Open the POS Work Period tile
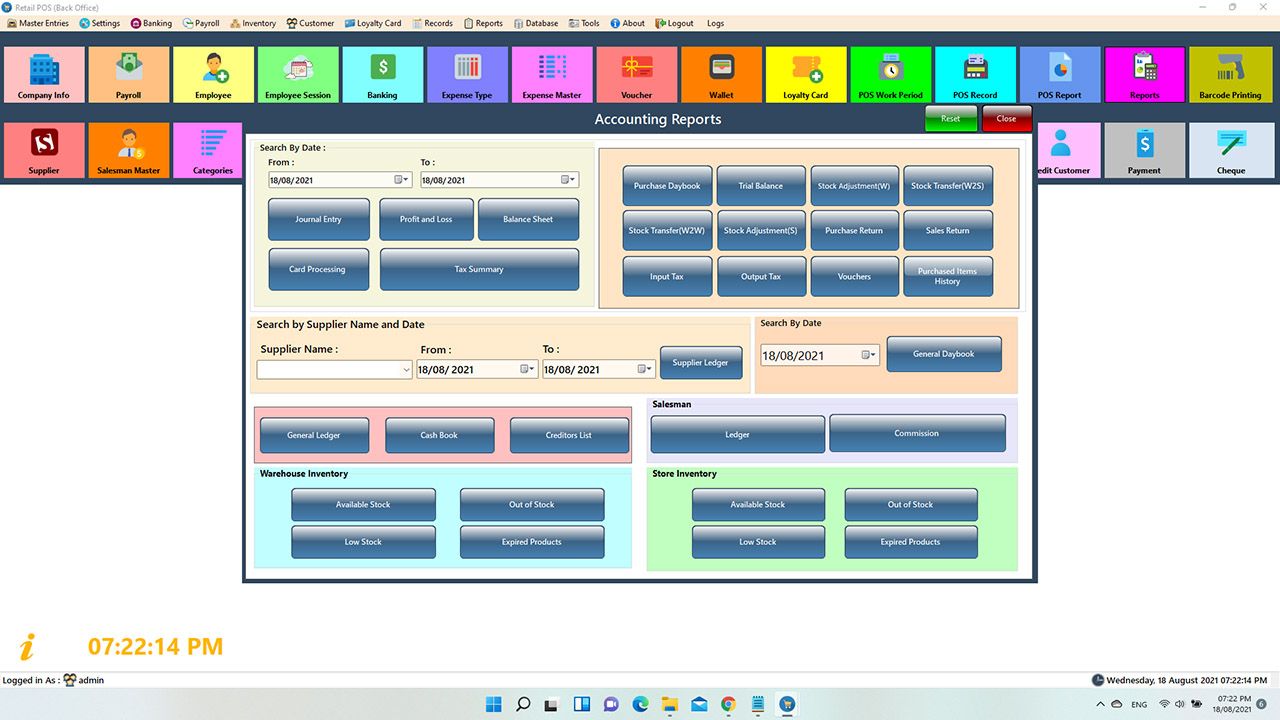The image size is (1280, 720). click(890, 75)
